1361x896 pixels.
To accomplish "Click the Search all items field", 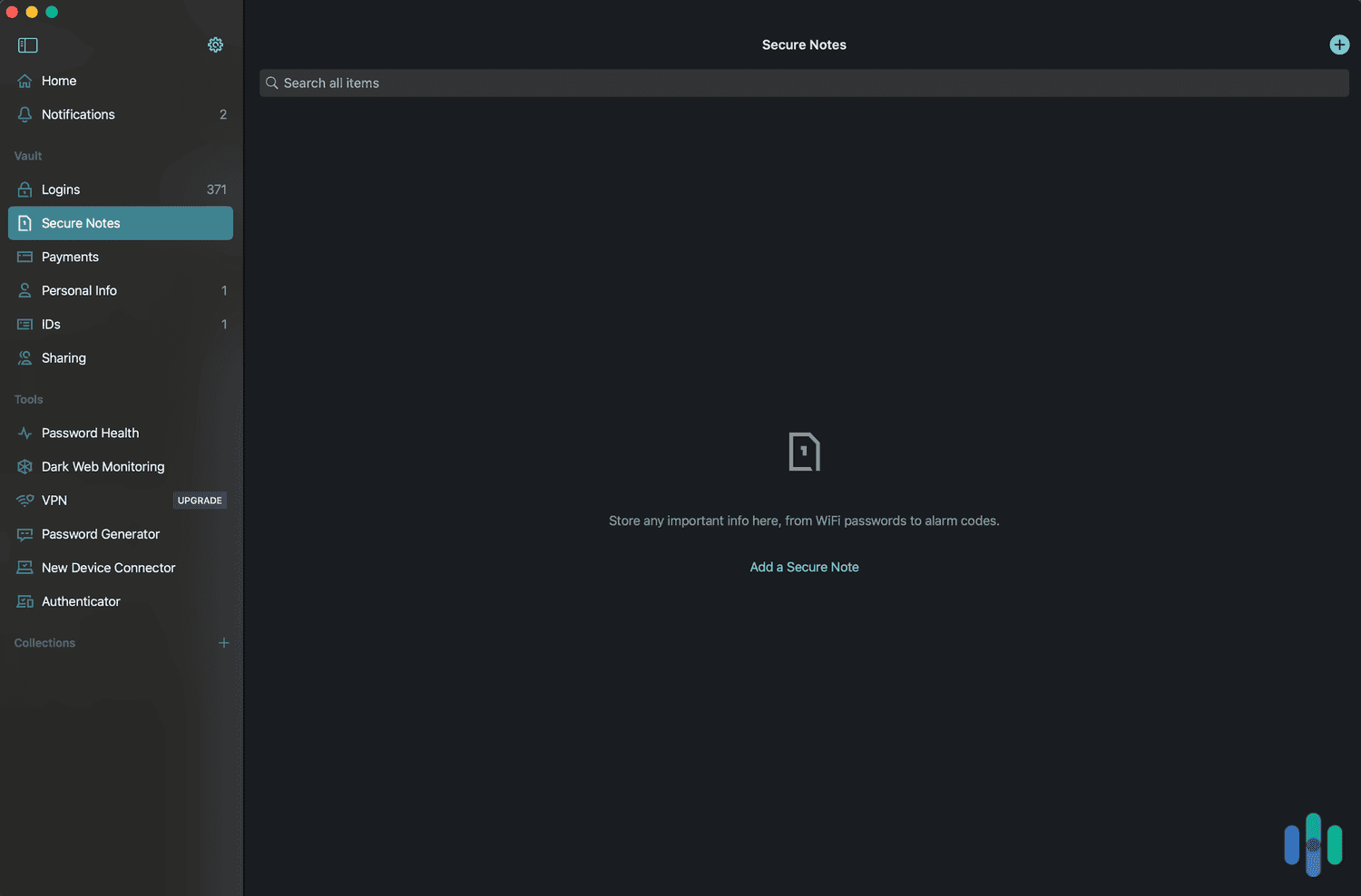I will [804, 83].
